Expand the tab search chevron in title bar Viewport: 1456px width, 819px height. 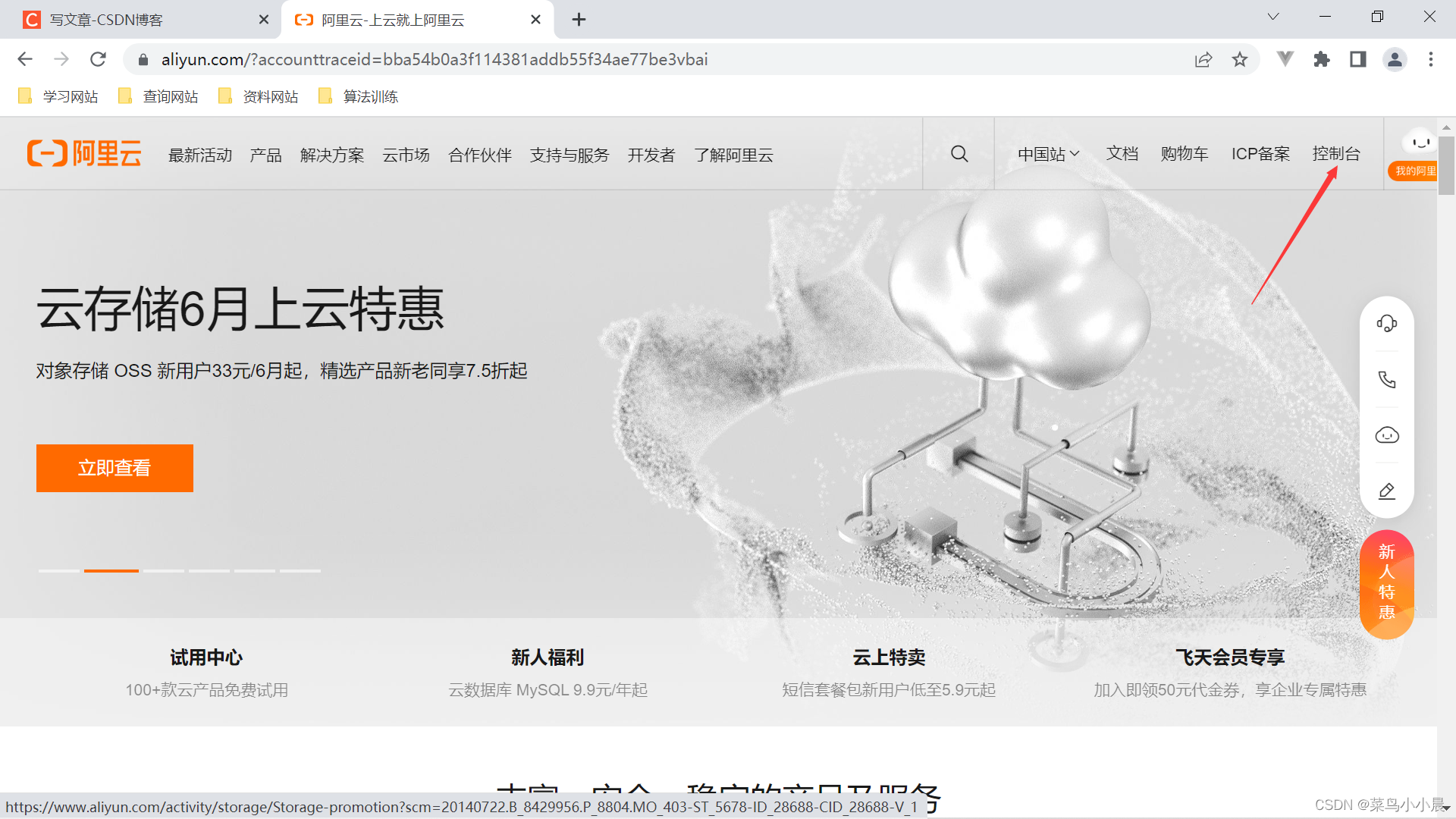[x=1272, y=17]
